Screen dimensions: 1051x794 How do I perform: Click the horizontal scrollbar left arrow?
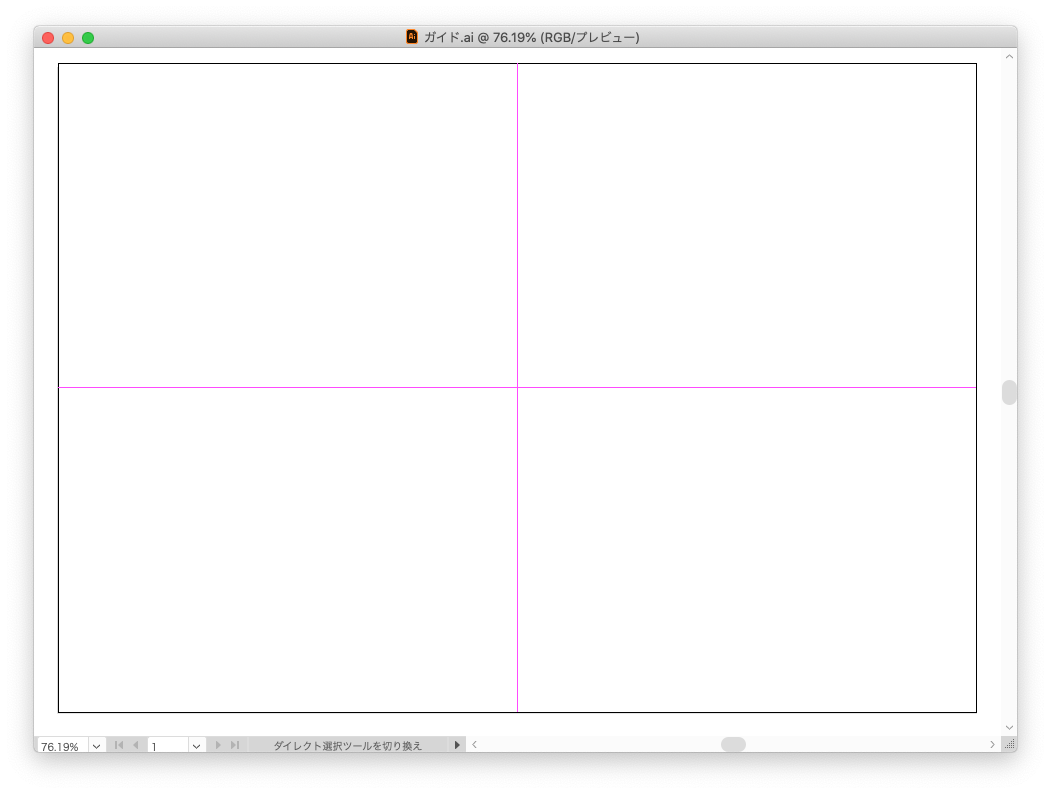[475, 744]
